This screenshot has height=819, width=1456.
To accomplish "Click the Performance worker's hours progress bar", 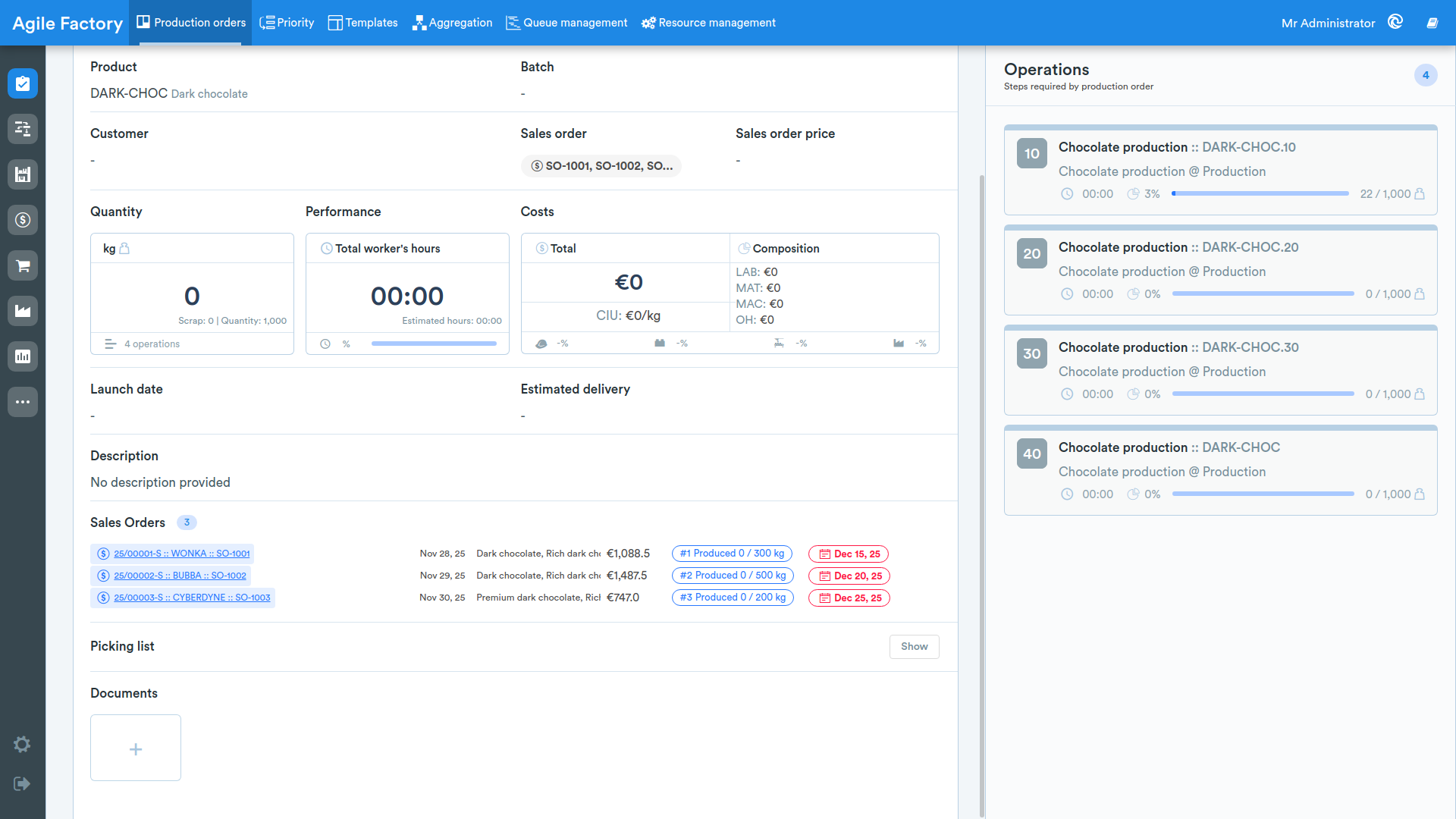I will (434, 344).
